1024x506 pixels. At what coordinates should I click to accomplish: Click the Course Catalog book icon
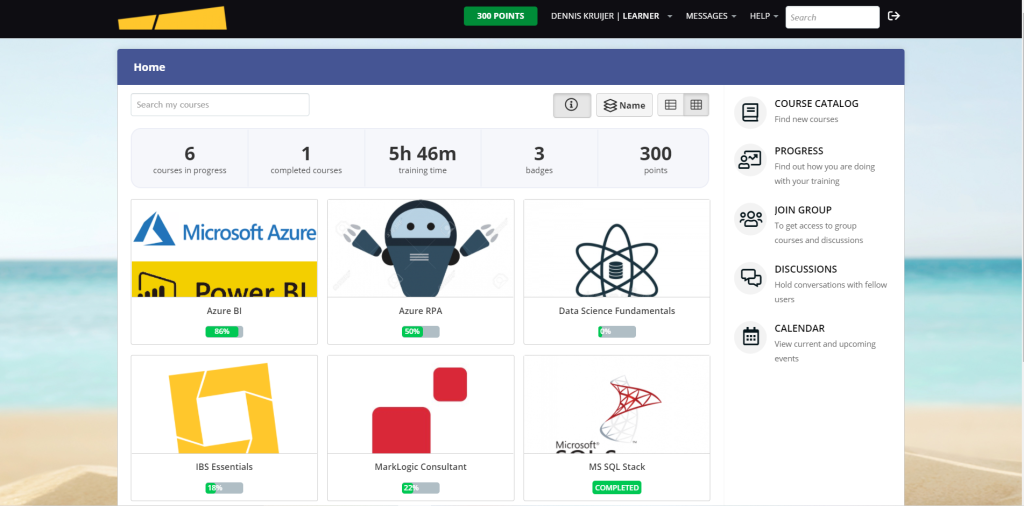pyautogui.click(x=749, y=112)
